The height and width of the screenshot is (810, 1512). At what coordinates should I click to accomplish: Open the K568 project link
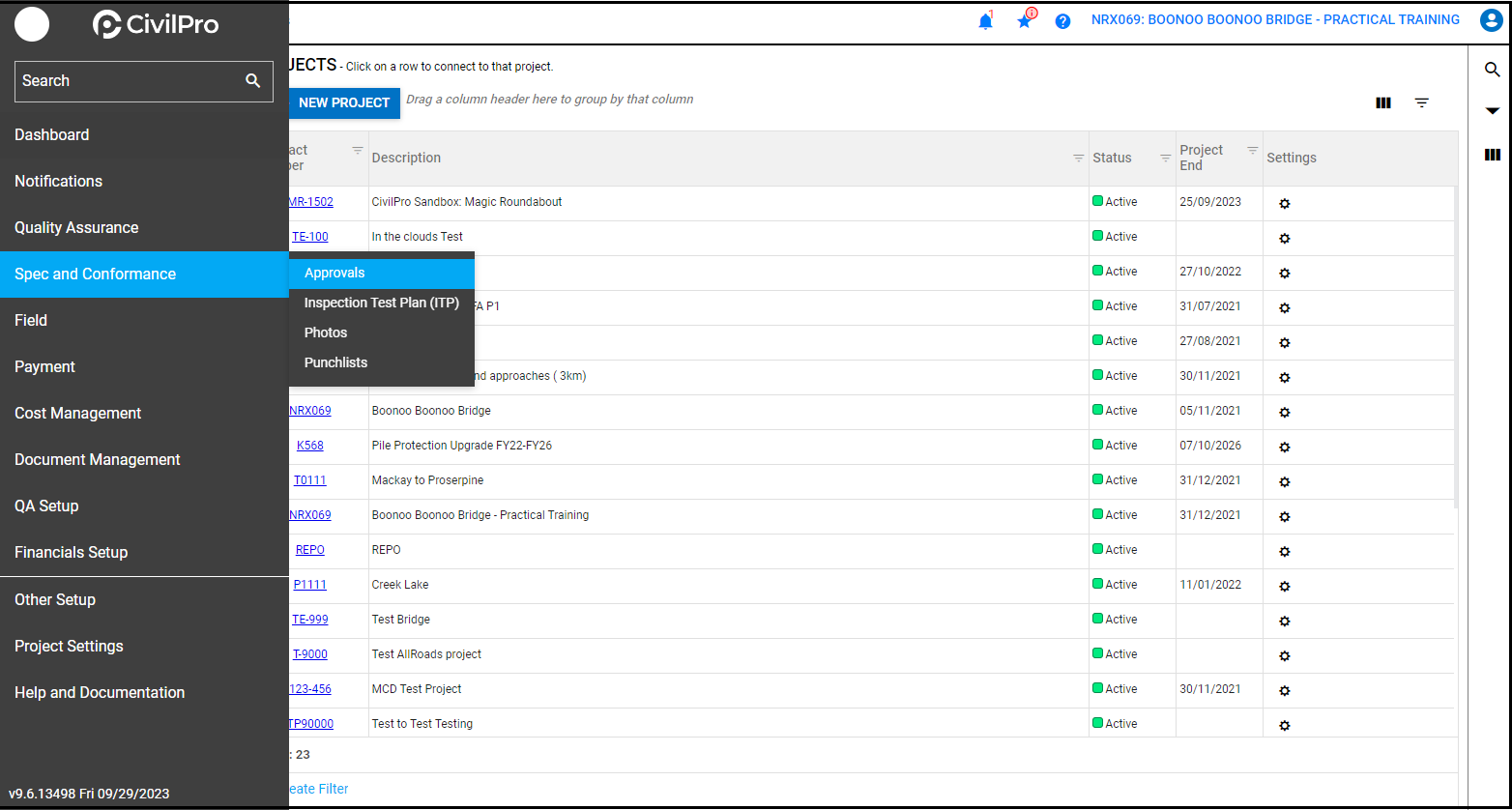tap(310, 446)
